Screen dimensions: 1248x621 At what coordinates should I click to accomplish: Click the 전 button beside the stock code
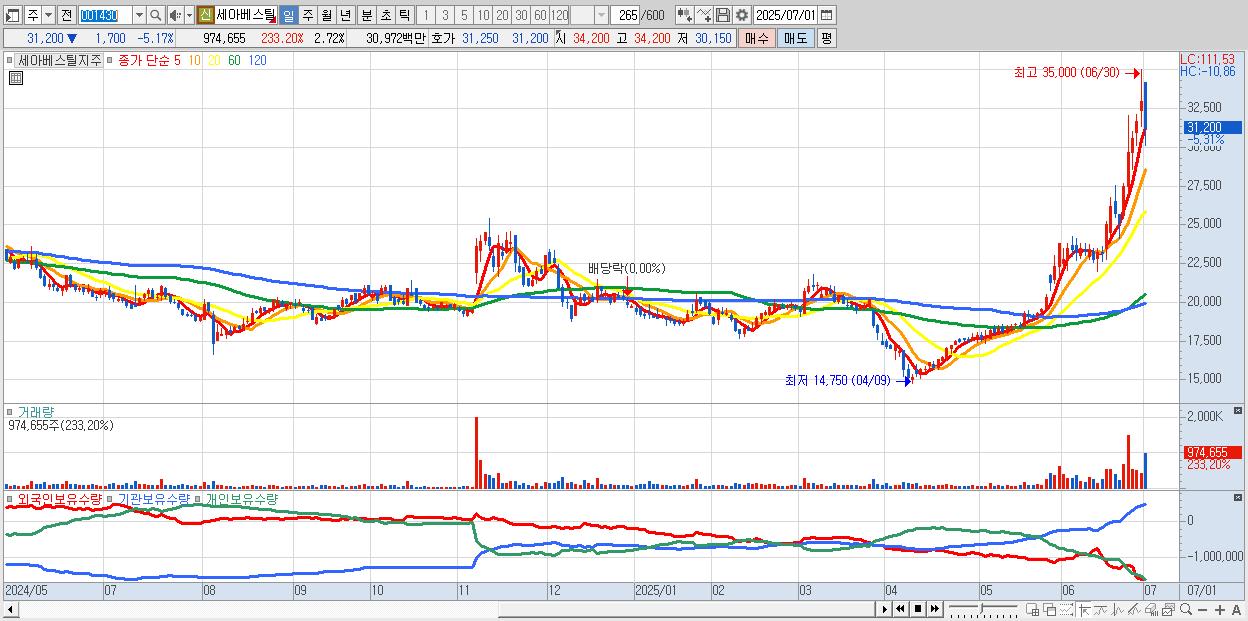click(x=66, y=16)
